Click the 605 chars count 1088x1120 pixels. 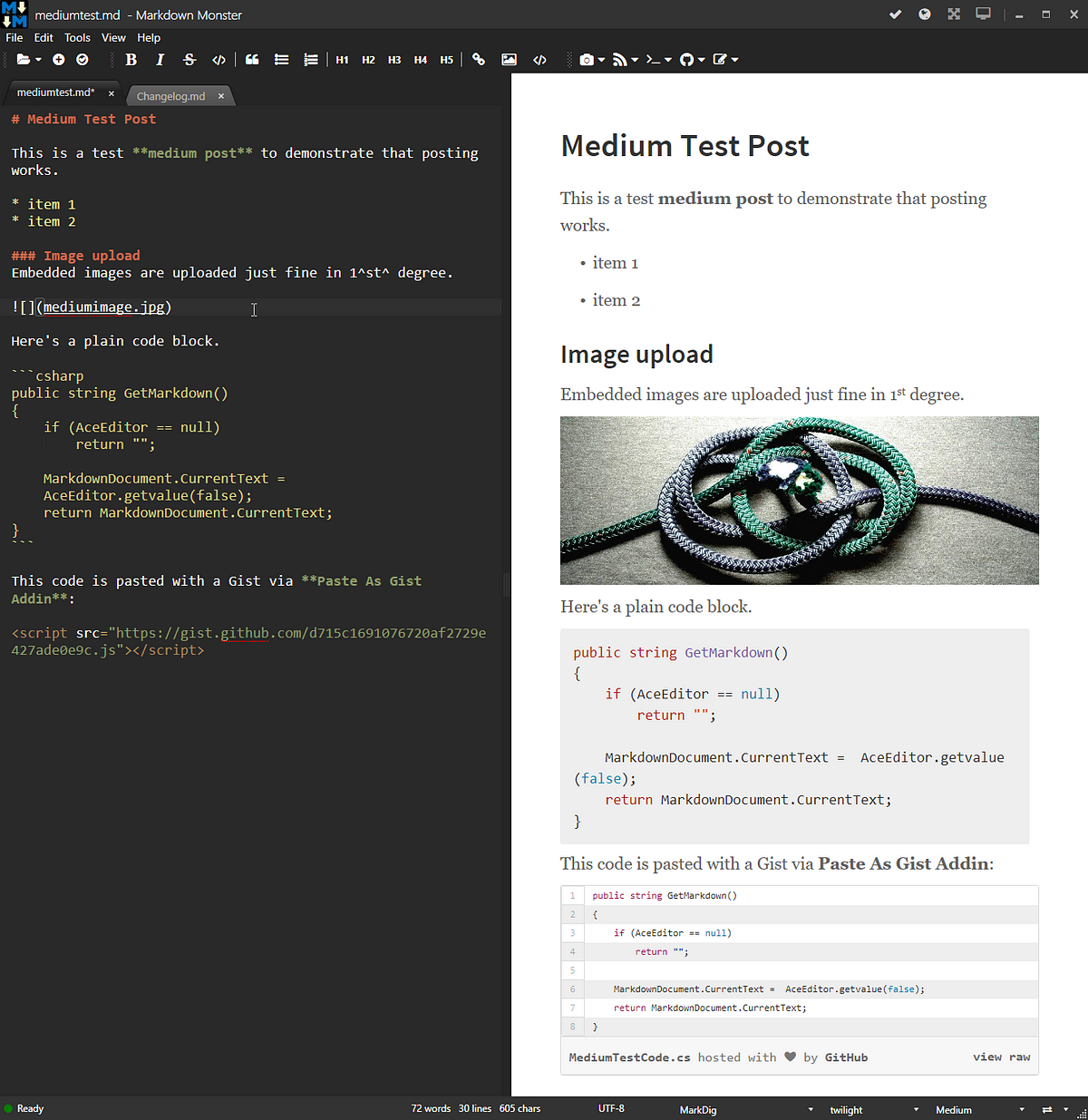click(x=520, y=1109)
